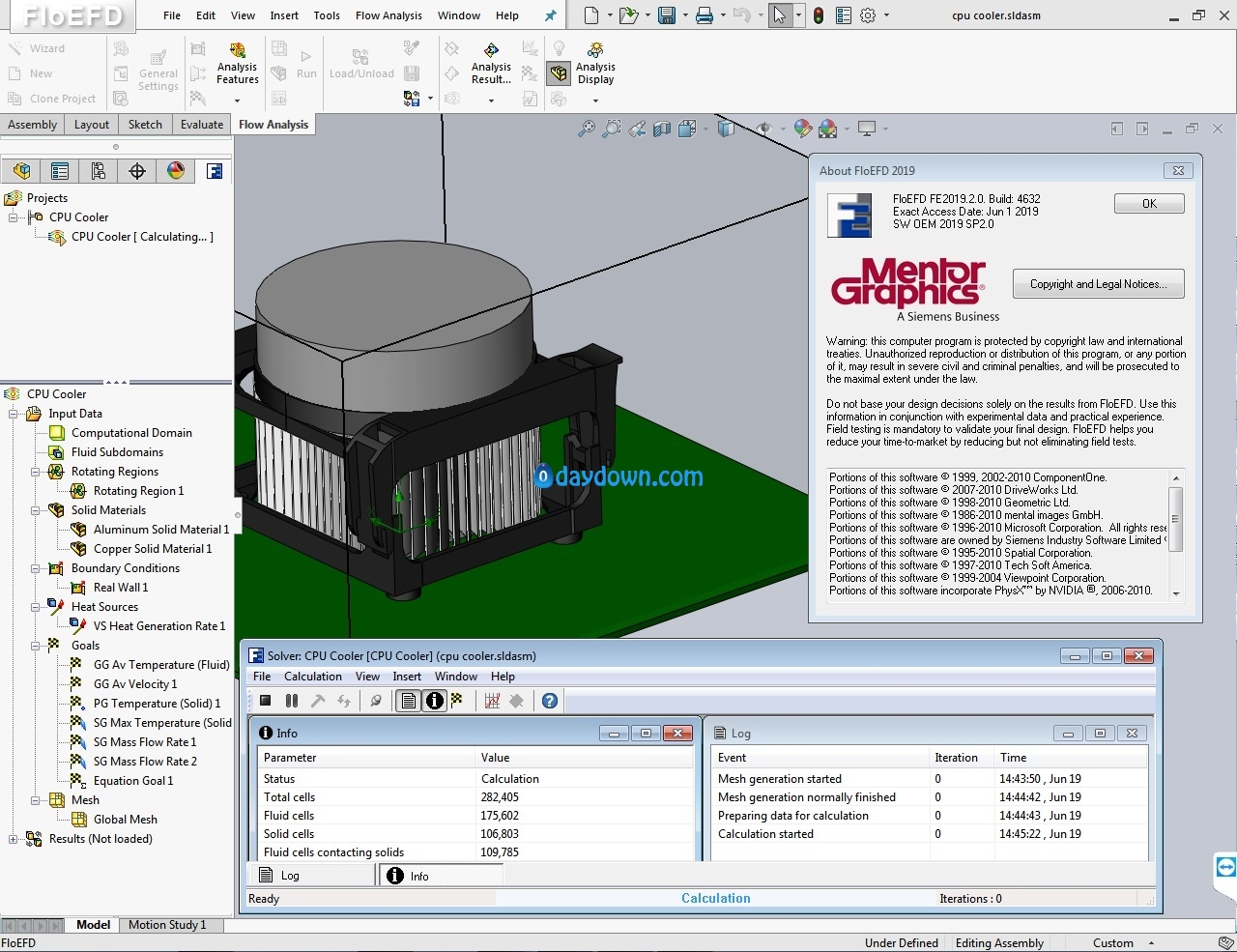Select Copper Solid Material 1 tree item
1237x952 pixels.
[x=153, y=549]
